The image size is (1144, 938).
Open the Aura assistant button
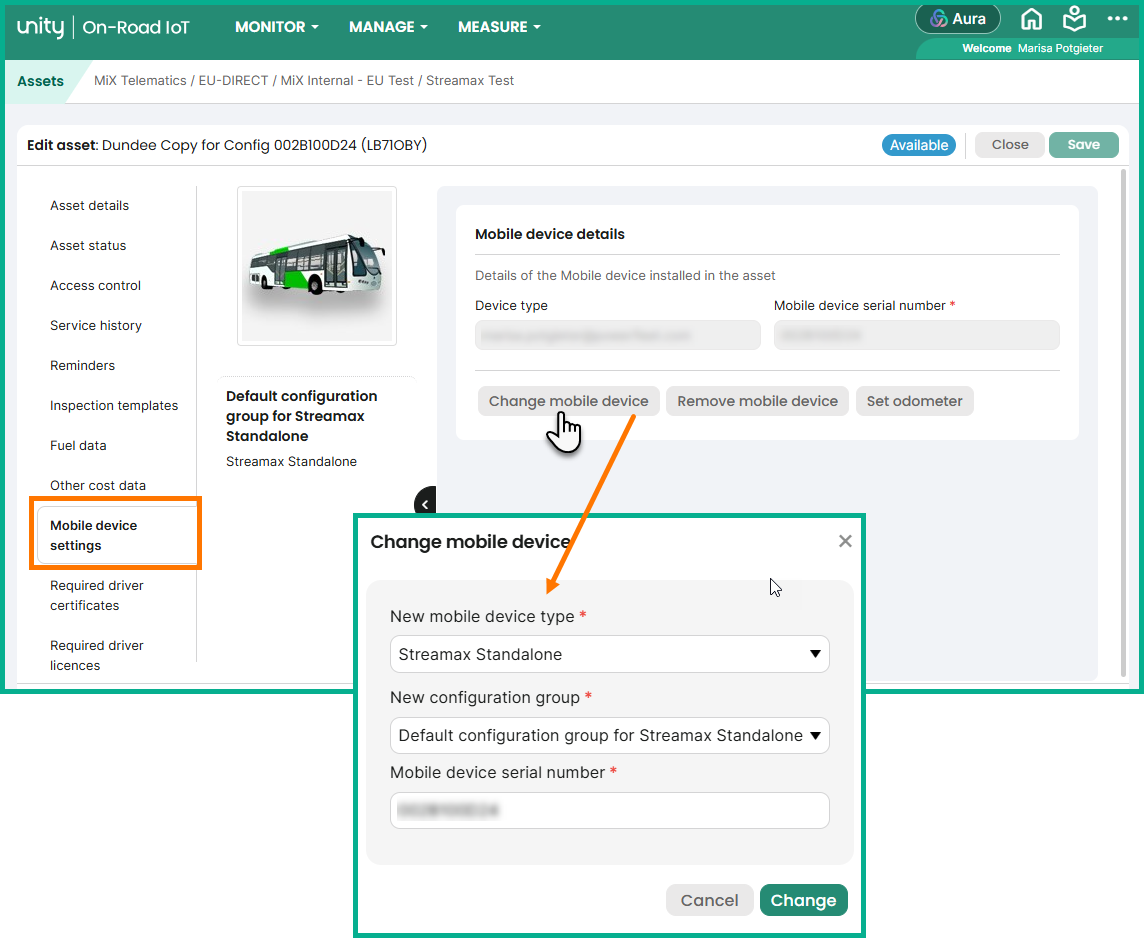[957, 19]
